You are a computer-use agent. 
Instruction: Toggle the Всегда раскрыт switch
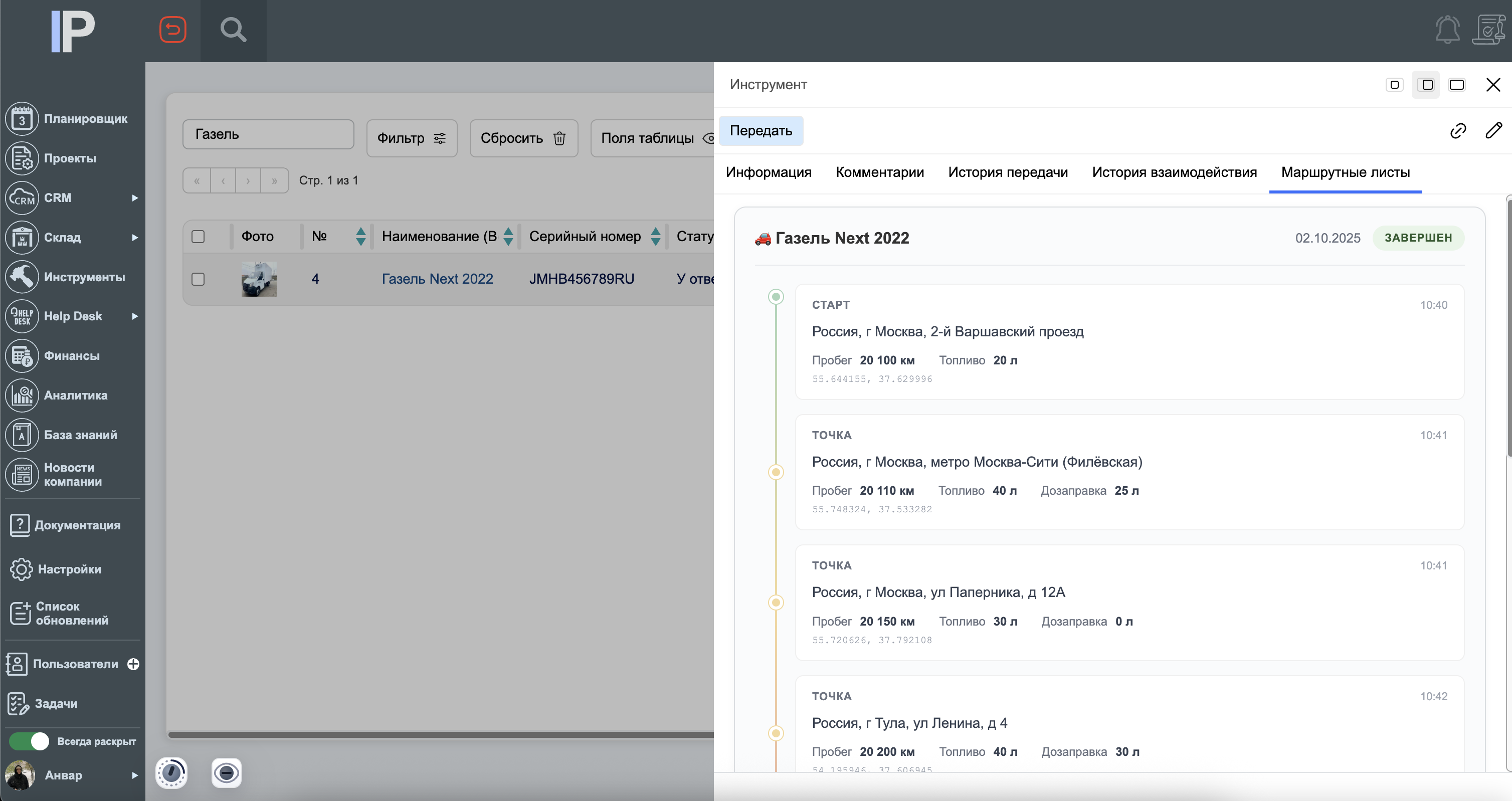coord(30,741)
